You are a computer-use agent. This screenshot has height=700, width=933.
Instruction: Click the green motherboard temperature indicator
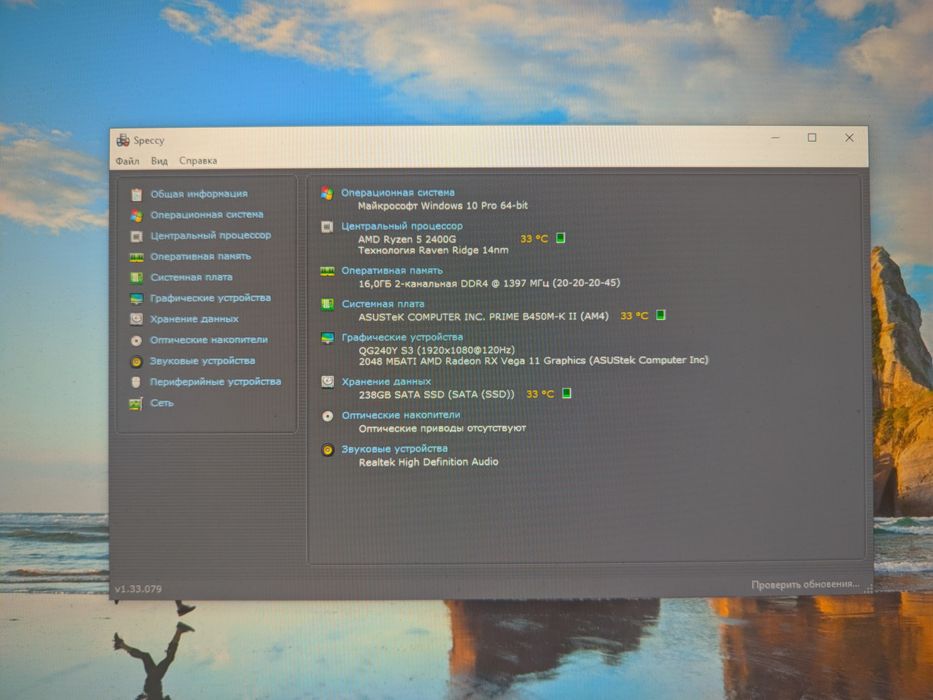click(x=660, y=315)
